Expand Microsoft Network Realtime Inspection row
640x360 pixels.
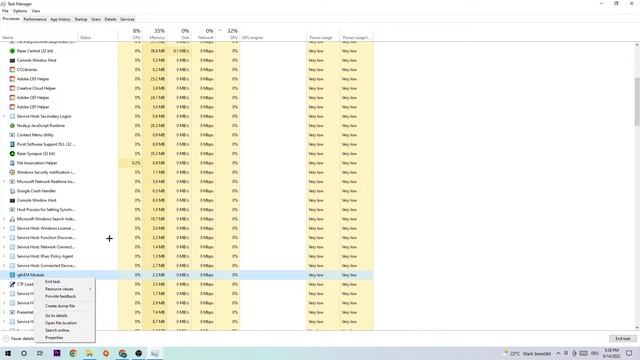4,182
